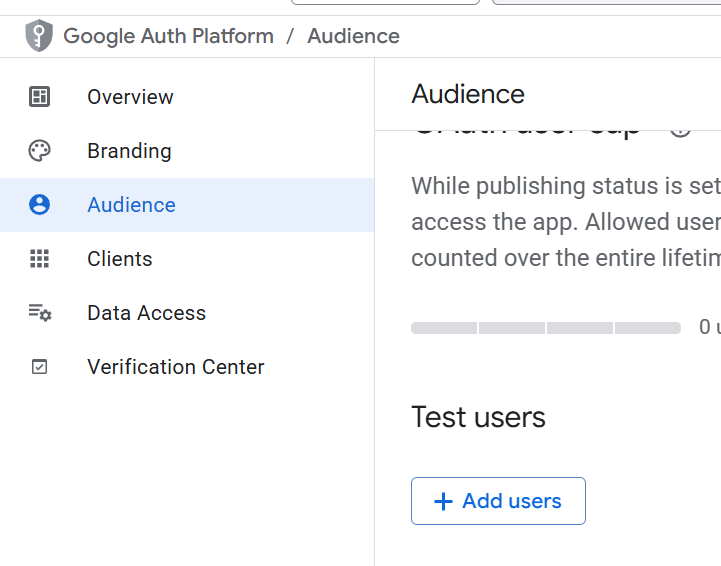The image size is (721, 566).
Task: Select the Audience sidebar label
Action: [x=131, y=205]
